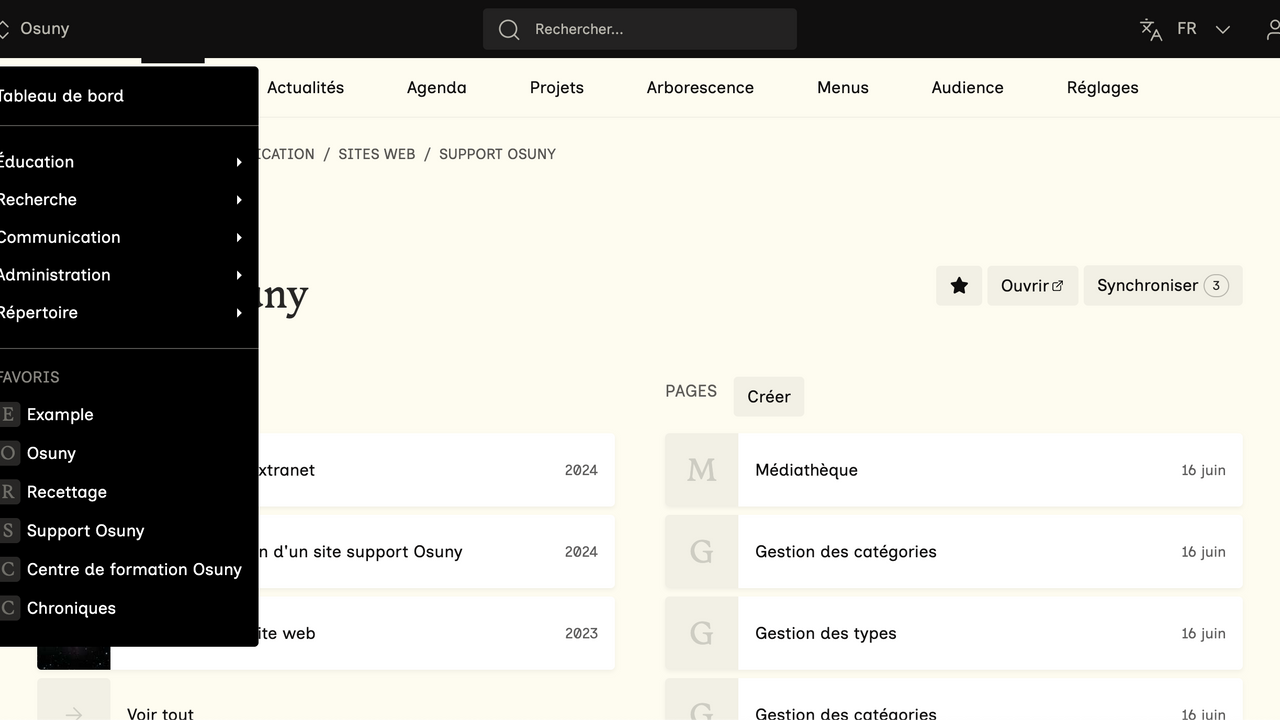Click the Médiathèque page letter thumbnail

(x=701, y=470)
